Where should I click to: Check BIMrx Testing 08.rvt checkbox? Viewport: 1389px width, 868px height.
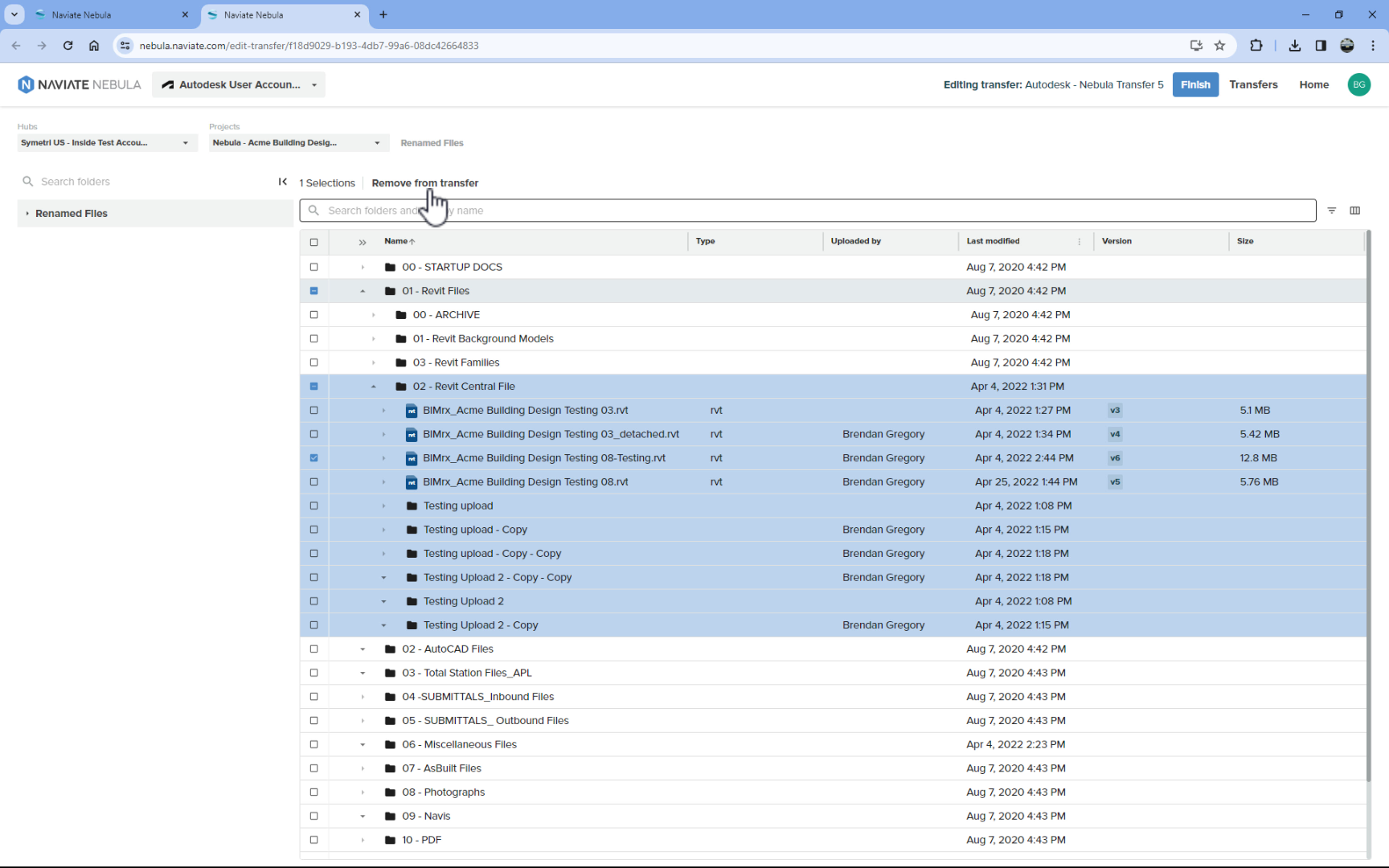point(314,482)
